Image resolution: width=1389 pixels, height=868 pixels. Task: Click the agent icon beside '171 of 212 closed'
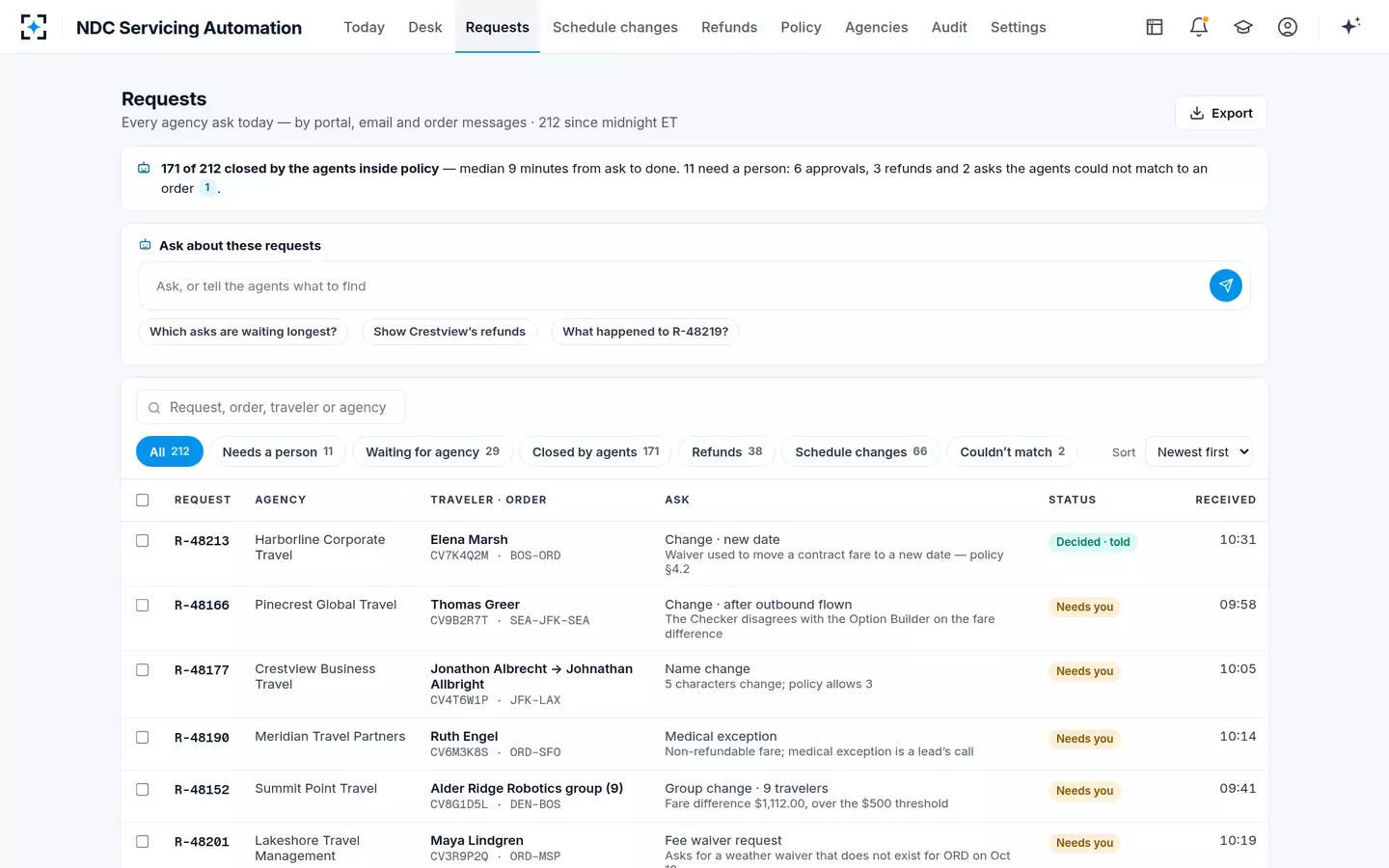click(144, 168)
